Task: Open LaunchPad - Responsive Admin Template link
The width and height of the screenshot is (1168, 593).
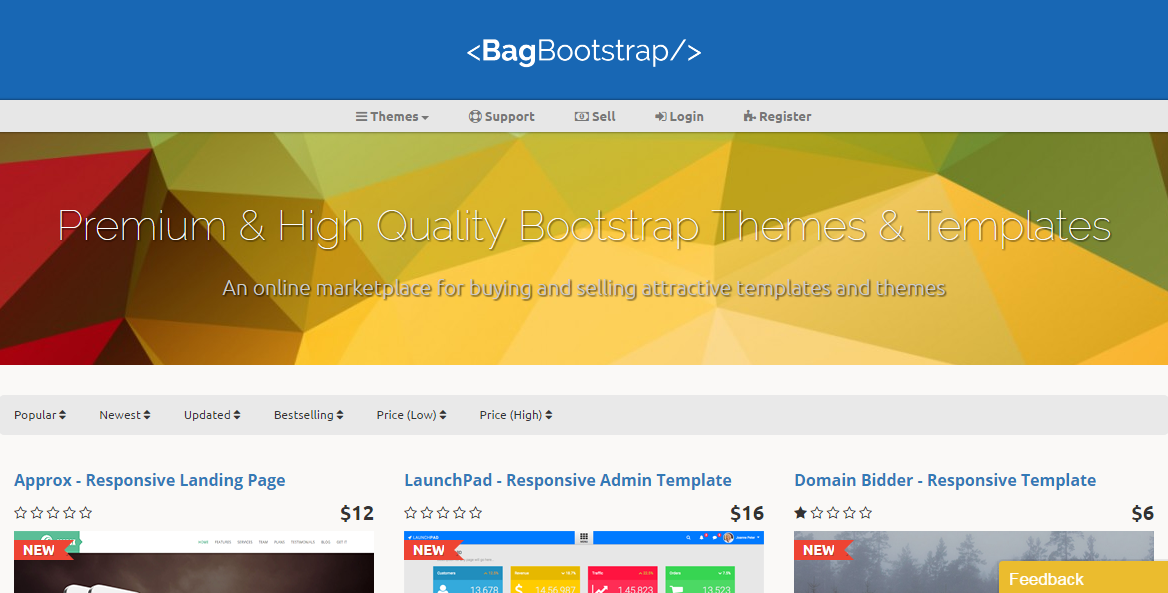Action: click(x=568, y=480)
